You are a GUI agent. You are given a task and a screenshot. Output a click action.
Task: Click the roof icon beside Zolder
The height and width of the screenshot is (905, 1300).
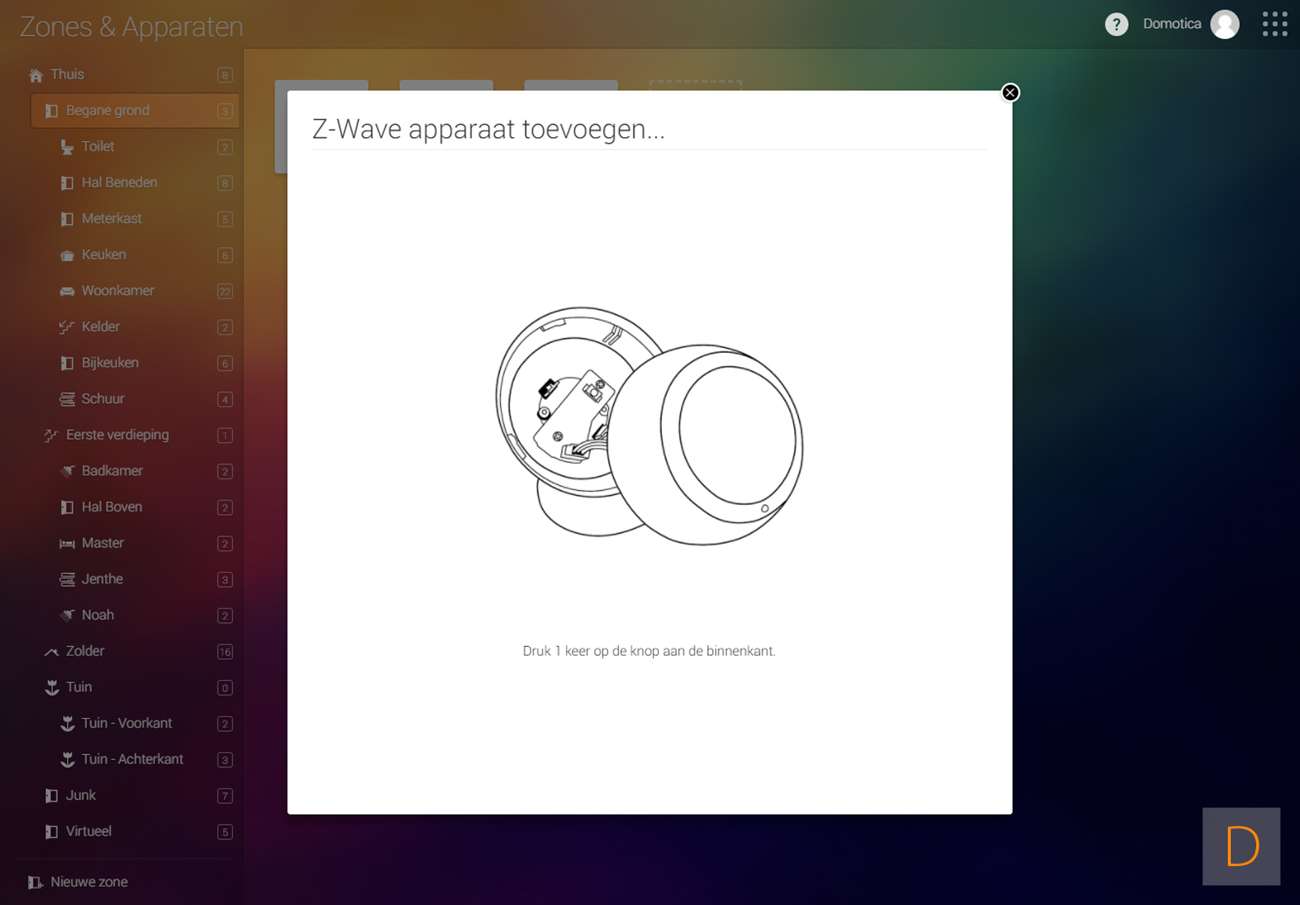click(51, 652)
